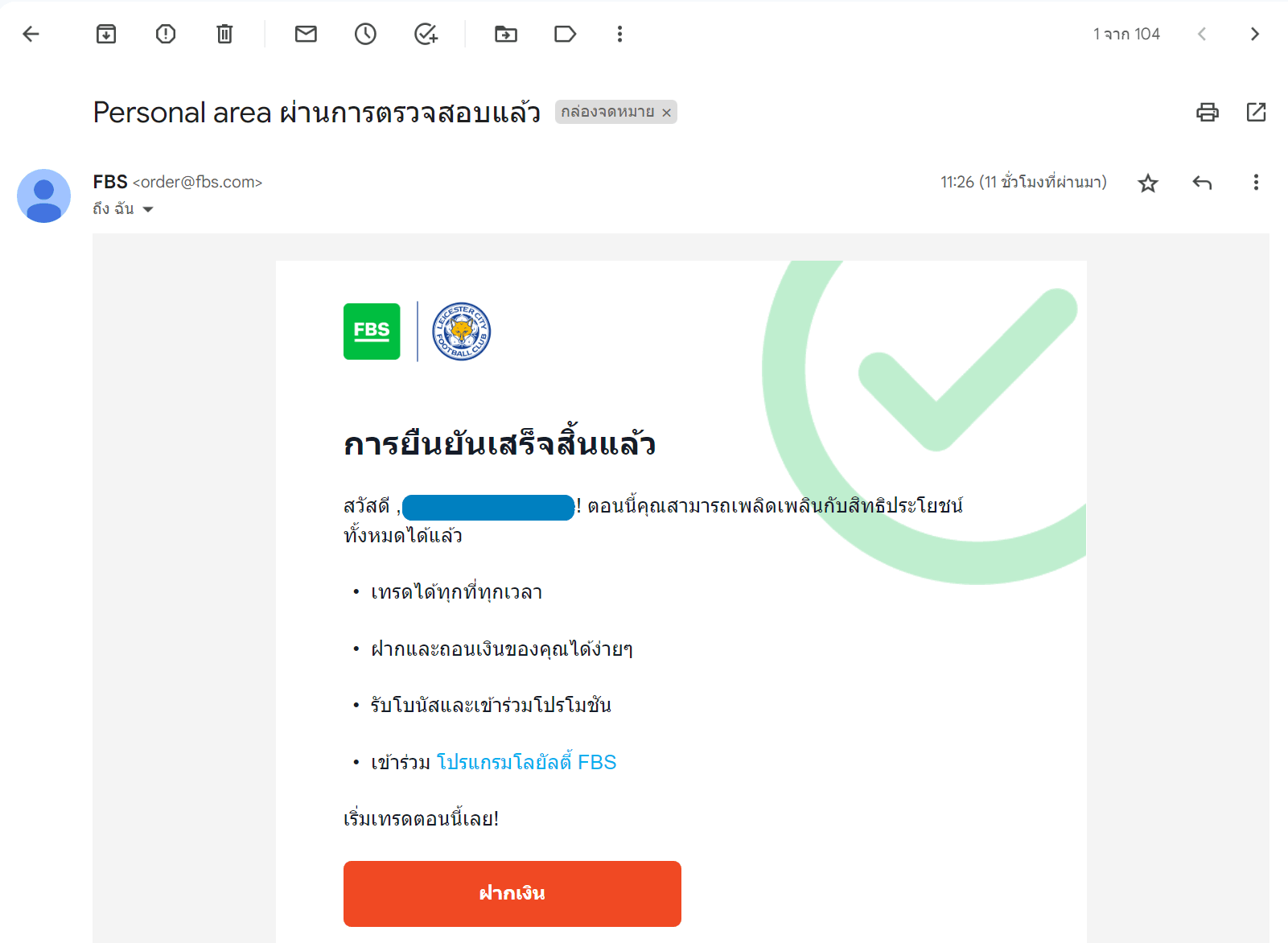
Task: Snooze email with the clock icon
Action: (365, 34)
